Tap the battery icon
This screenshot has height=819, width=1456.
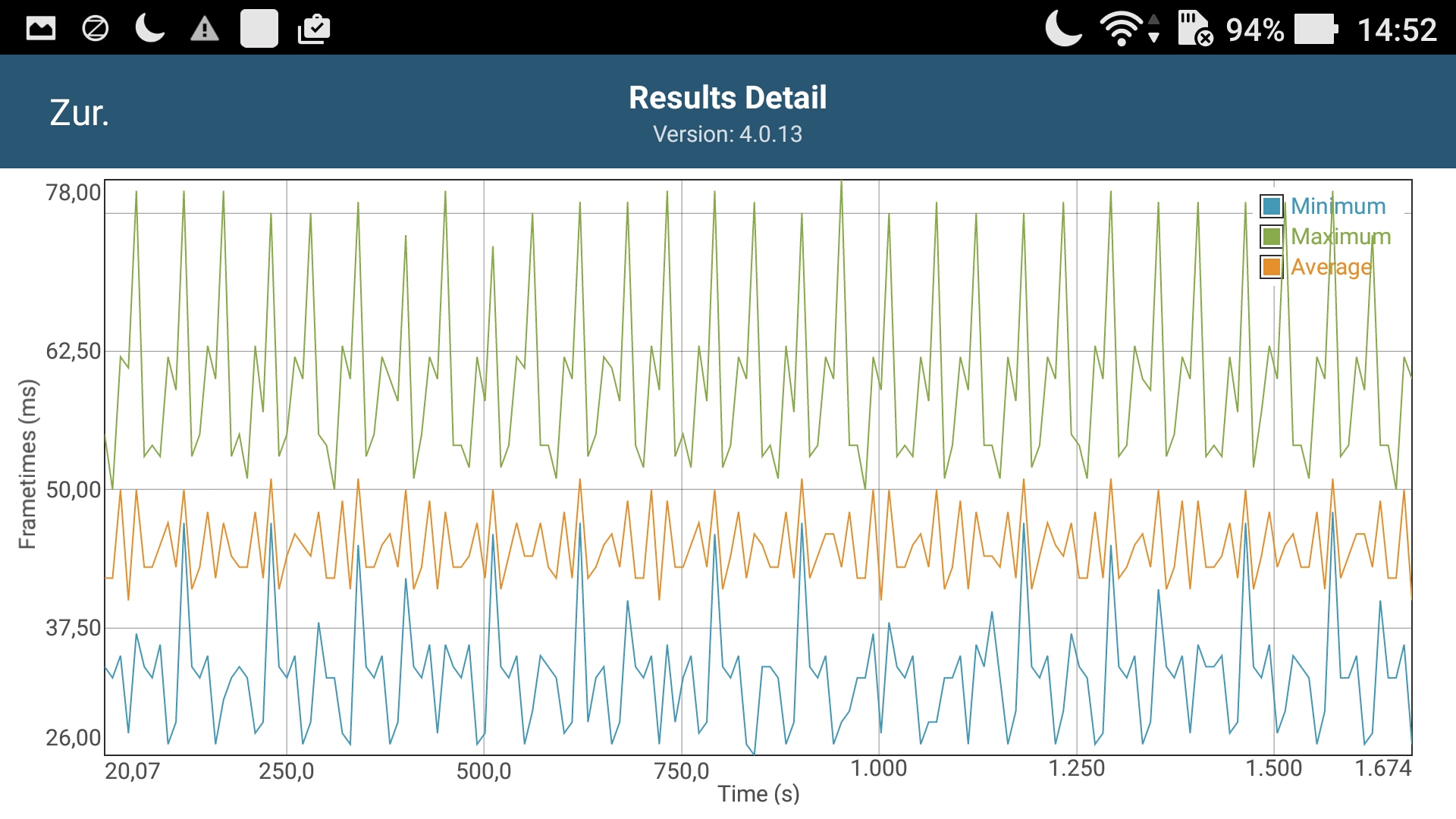click(1316, 30)
